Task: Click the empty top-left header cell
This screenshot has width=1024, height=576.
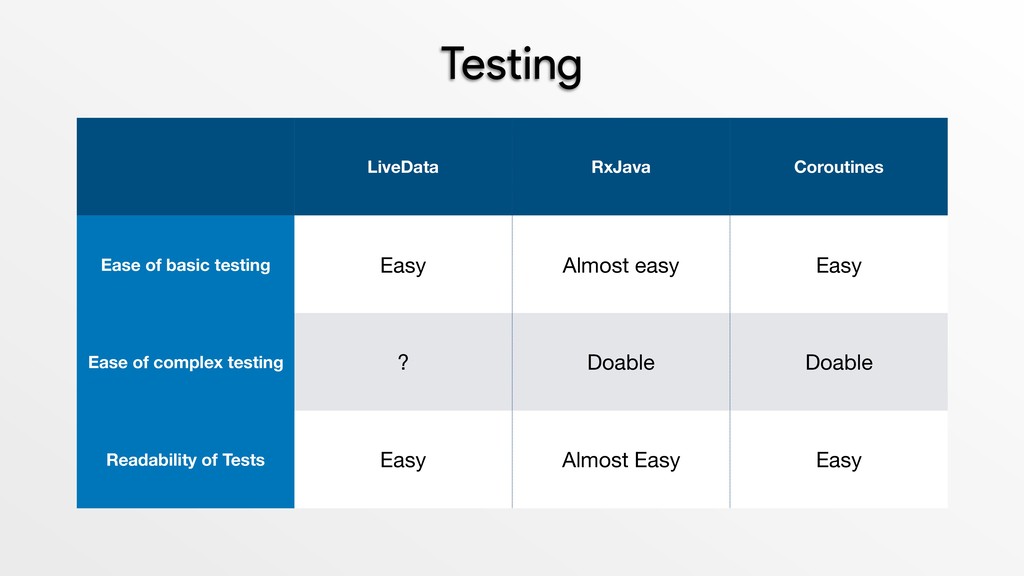Action: [185, 167]
